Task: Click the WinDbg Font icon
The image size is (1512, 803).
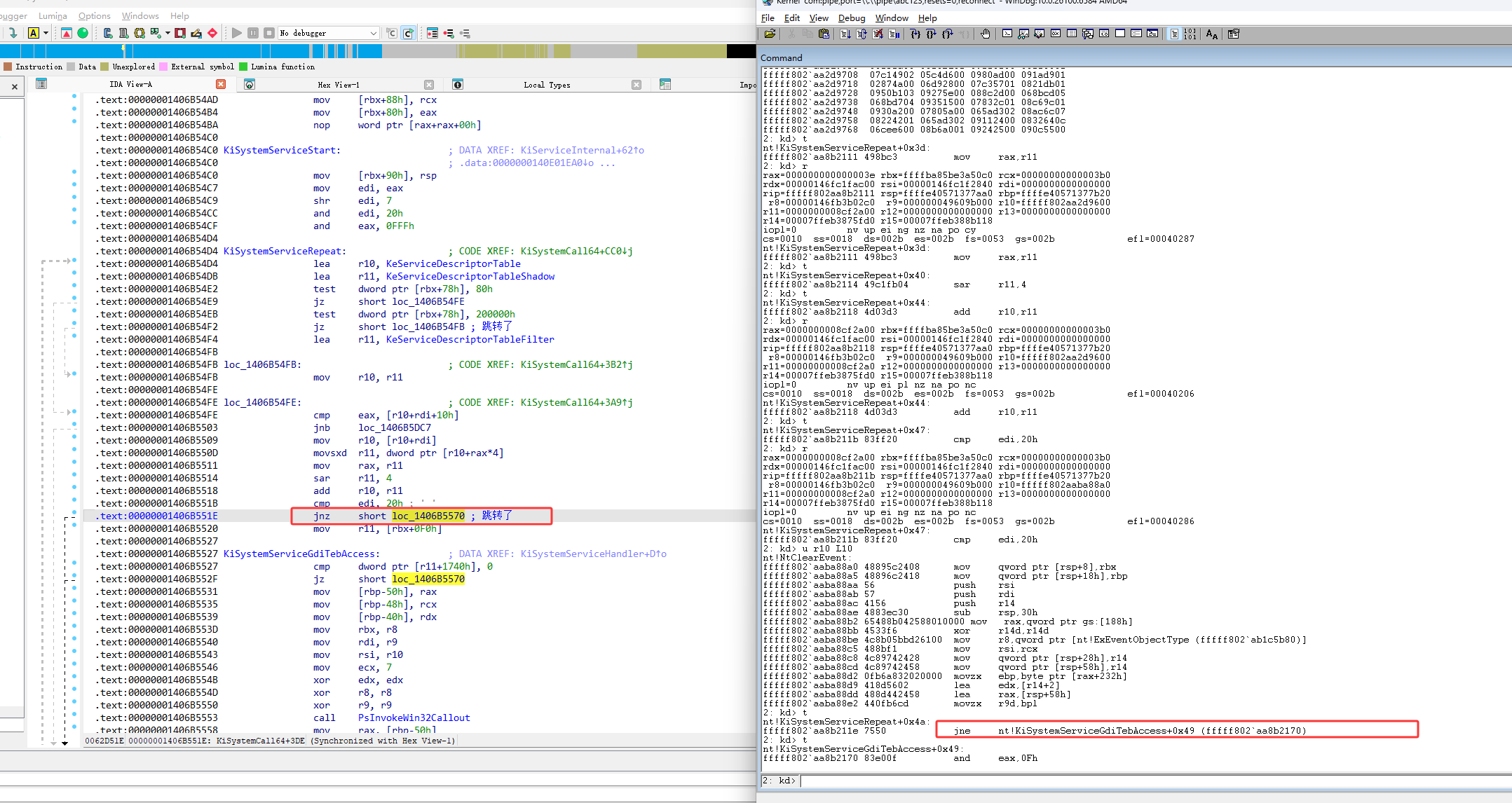Action: click(x=1211, y=34)
